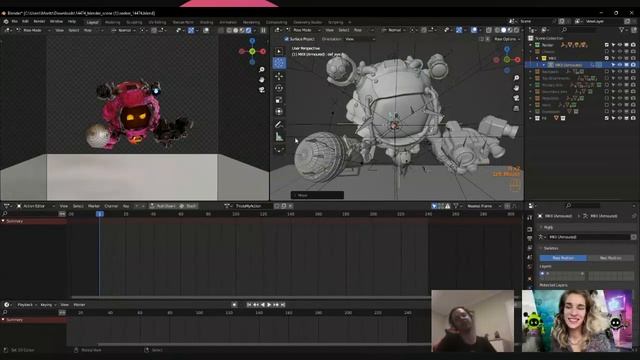The height and width of the screenshot is (360, 640).
Task: Open Pose Options dropdown
Action: tap(507, 39)
